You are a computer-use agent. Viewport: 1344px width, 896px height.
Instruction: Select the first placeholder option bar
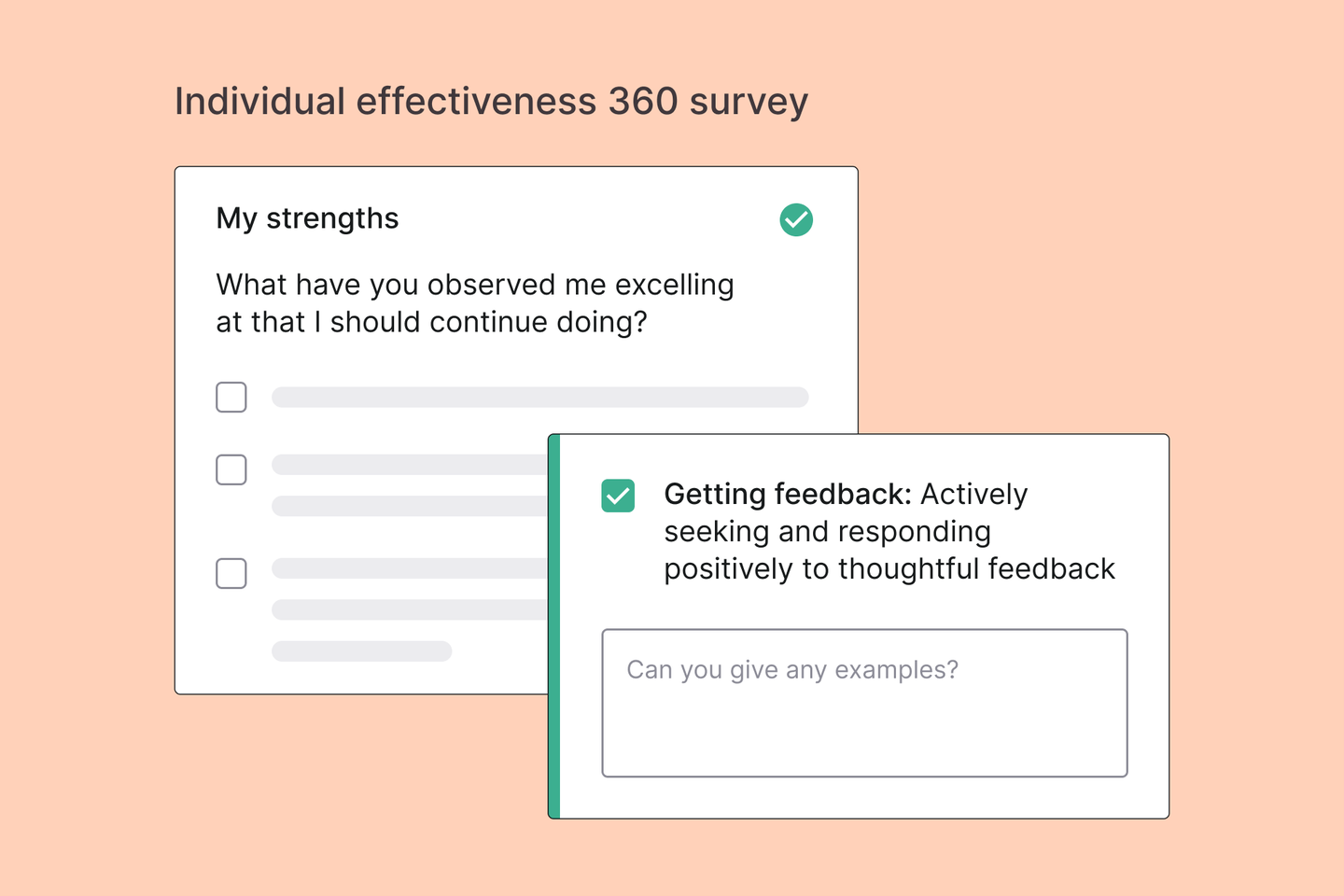point(539,397)
